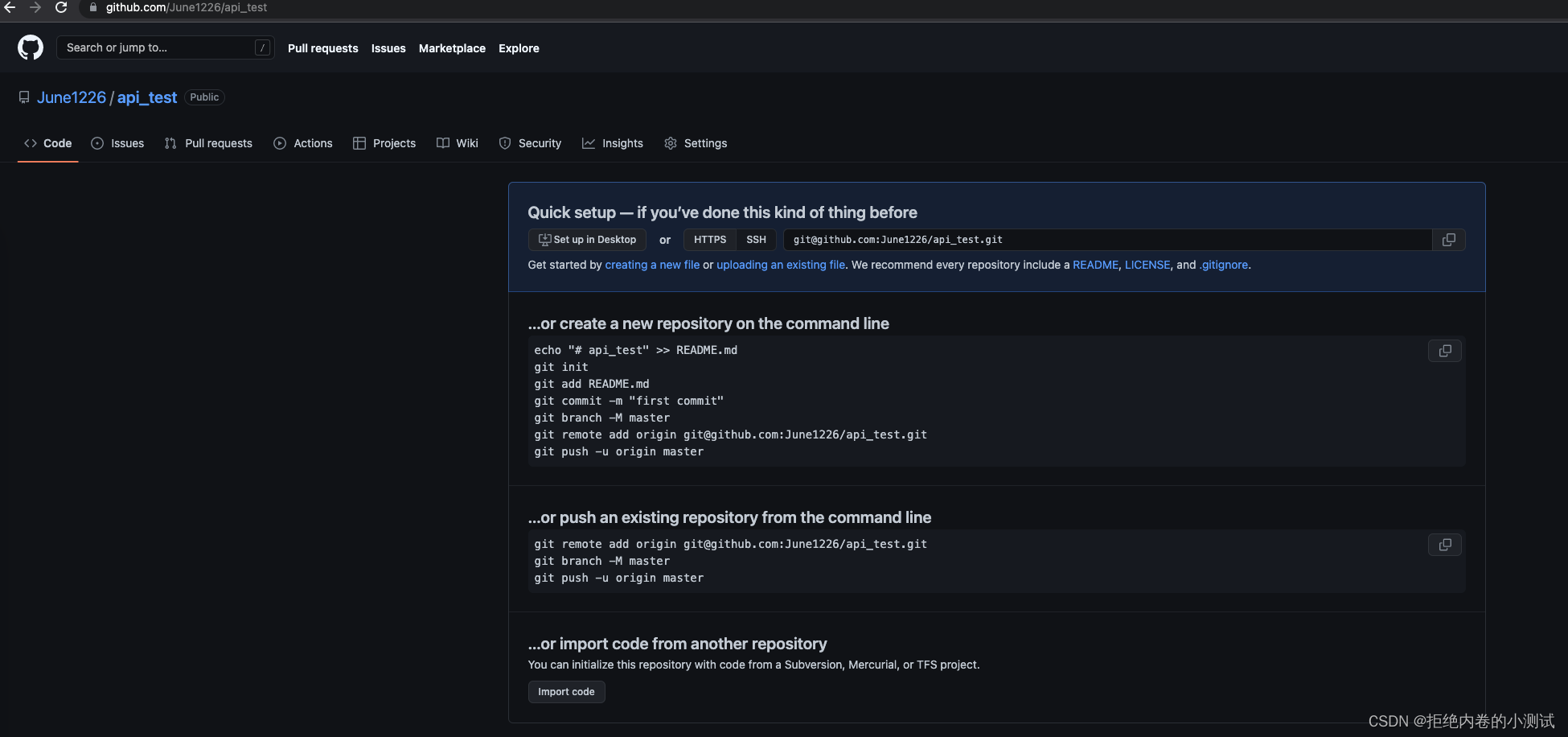Open the Security tab
The width and height of the screenshot is (1568, 737).
tap(531, 143)
